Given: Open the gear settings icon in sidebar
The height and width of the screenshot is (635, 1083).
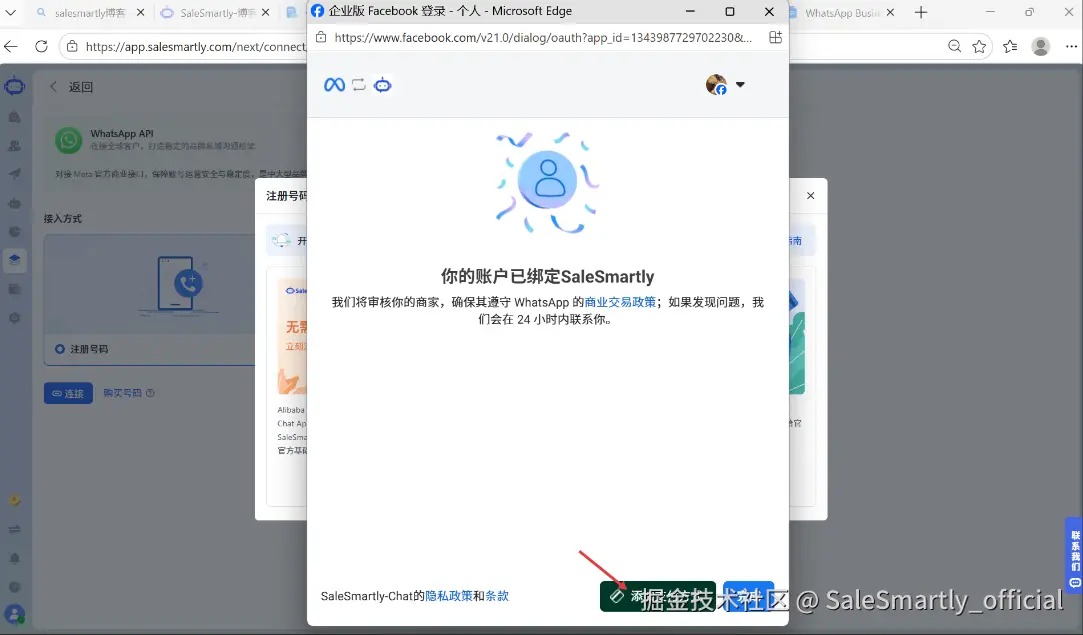Looking at the screenshot, I should (15, 318).
